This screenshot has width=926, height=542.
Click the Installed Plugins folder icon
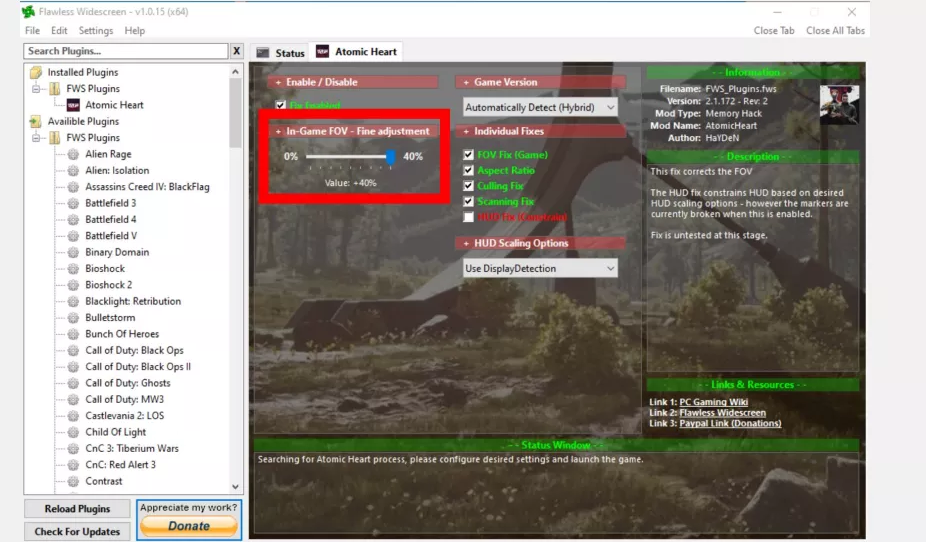[36, 72]
